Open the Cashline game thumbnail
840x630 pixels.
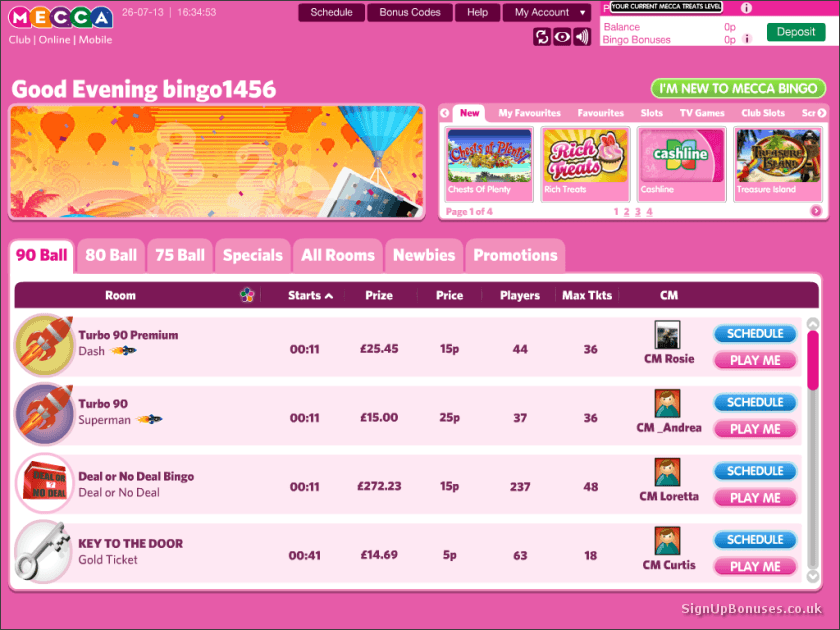681,163
